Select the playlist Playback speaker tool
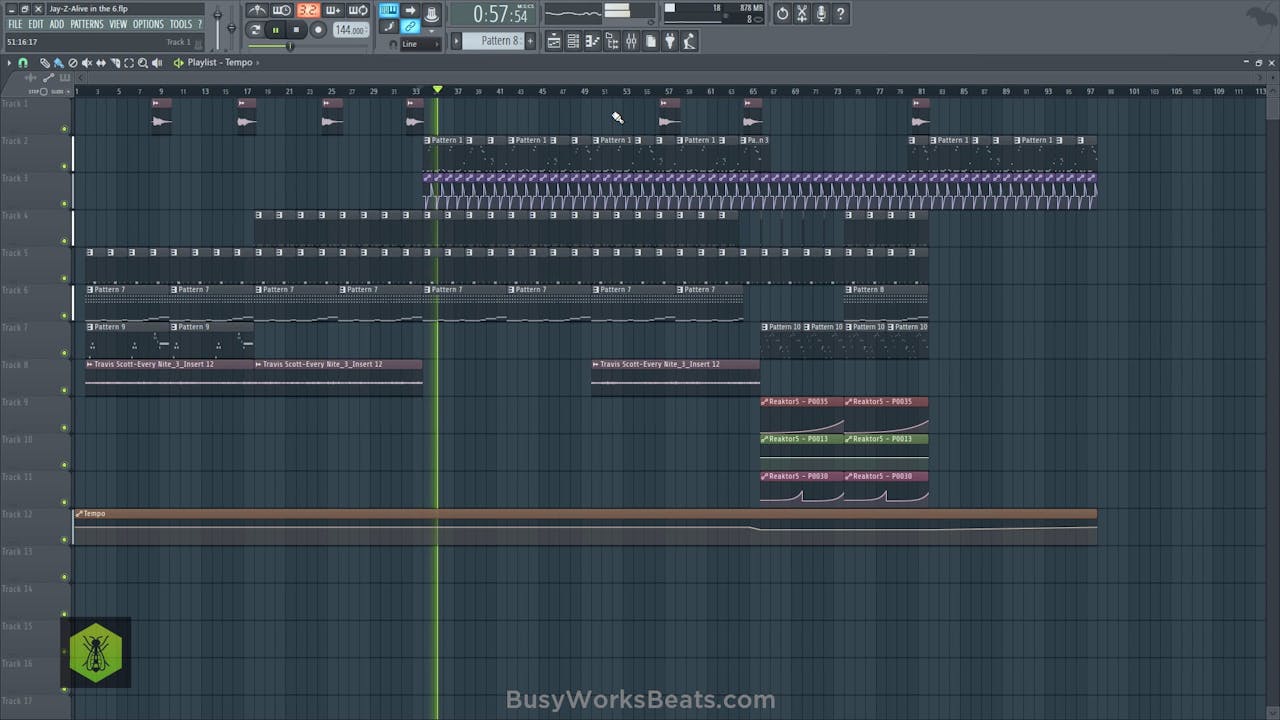This screenshot has height=720, width=1280. [x=156, y=63]
